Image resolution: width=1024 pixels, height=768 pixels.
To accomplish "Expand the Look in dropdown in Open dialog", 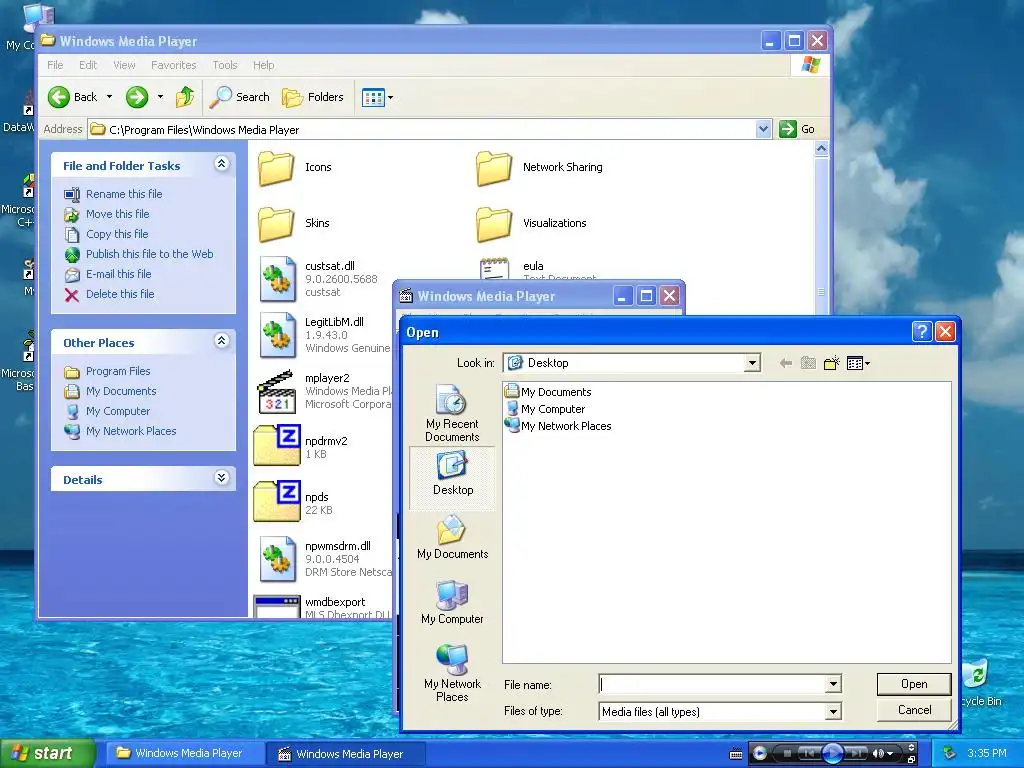I will (x=752, y=363).
